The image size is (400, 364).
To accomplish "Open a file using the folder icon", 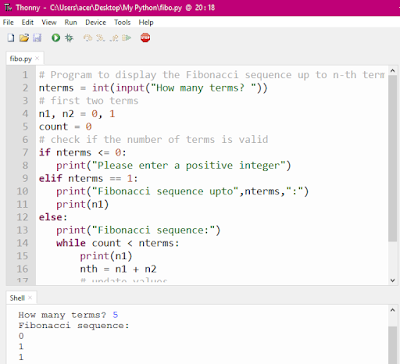I will [24, 38].
